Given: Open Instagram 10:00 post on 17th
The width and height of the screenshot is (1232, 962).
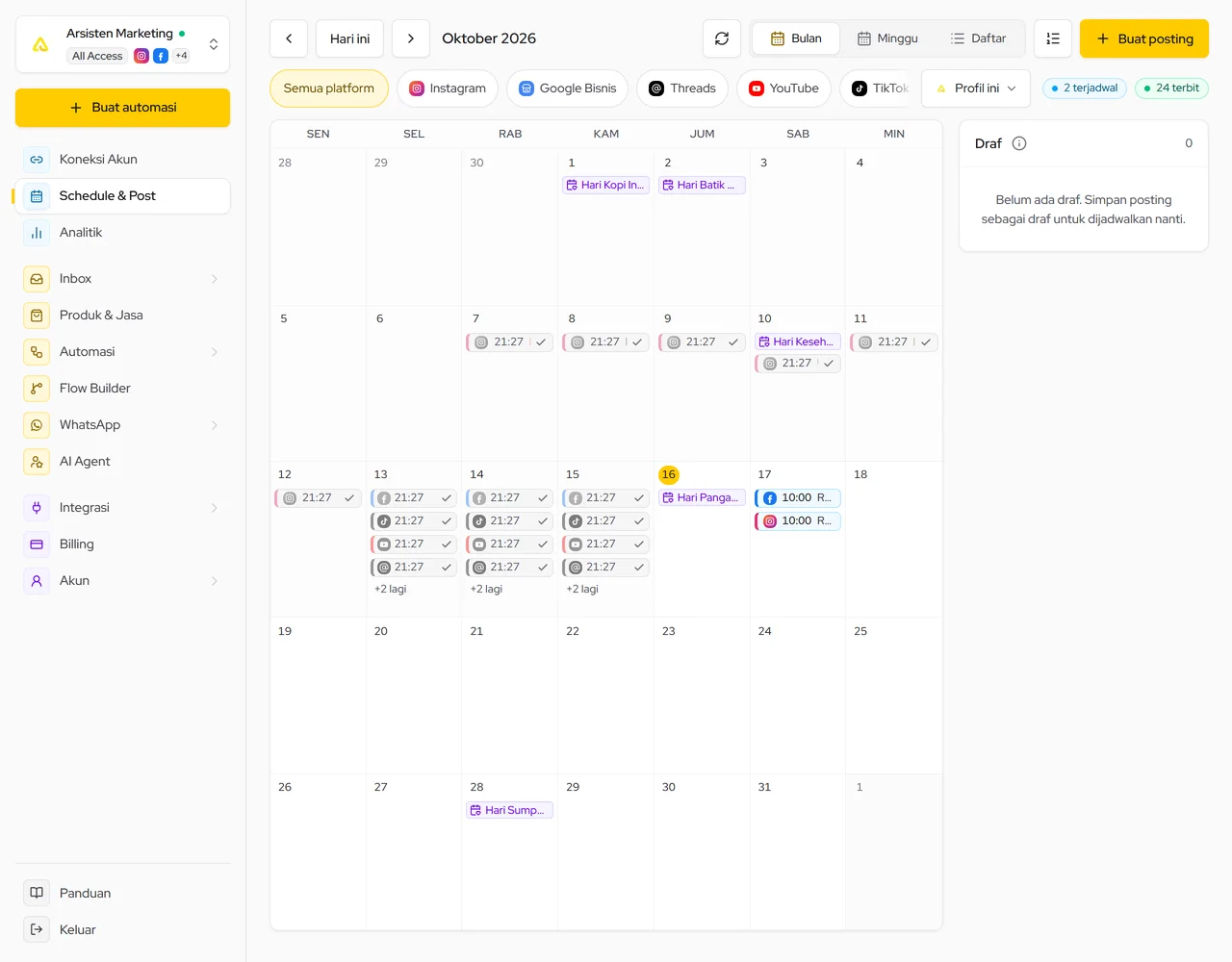Looking at the screenshot, I should click(798, 521).
